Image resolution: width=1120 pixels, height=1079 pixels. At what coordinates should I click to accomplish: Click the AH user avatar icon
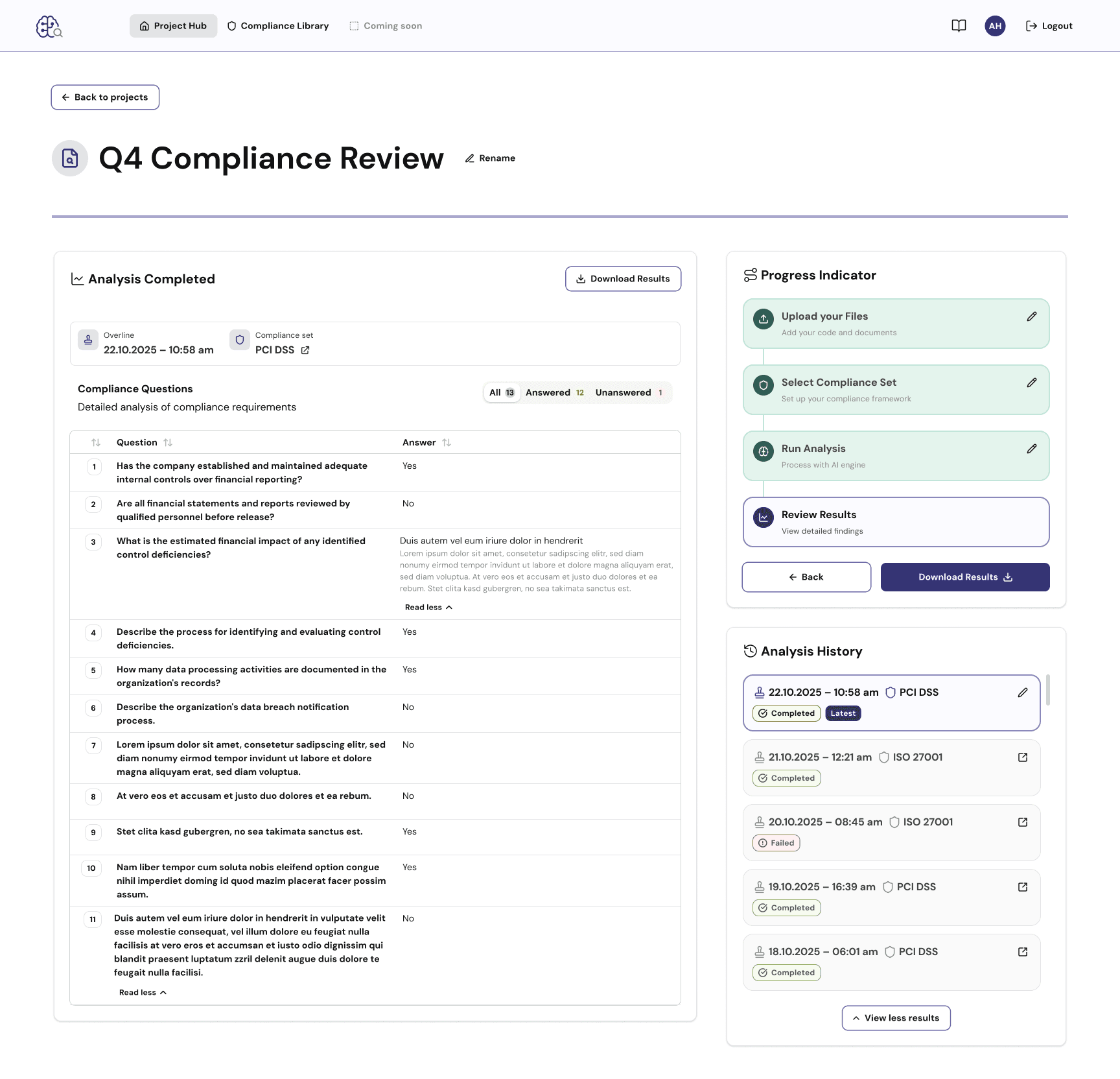(x=995, y=25)
